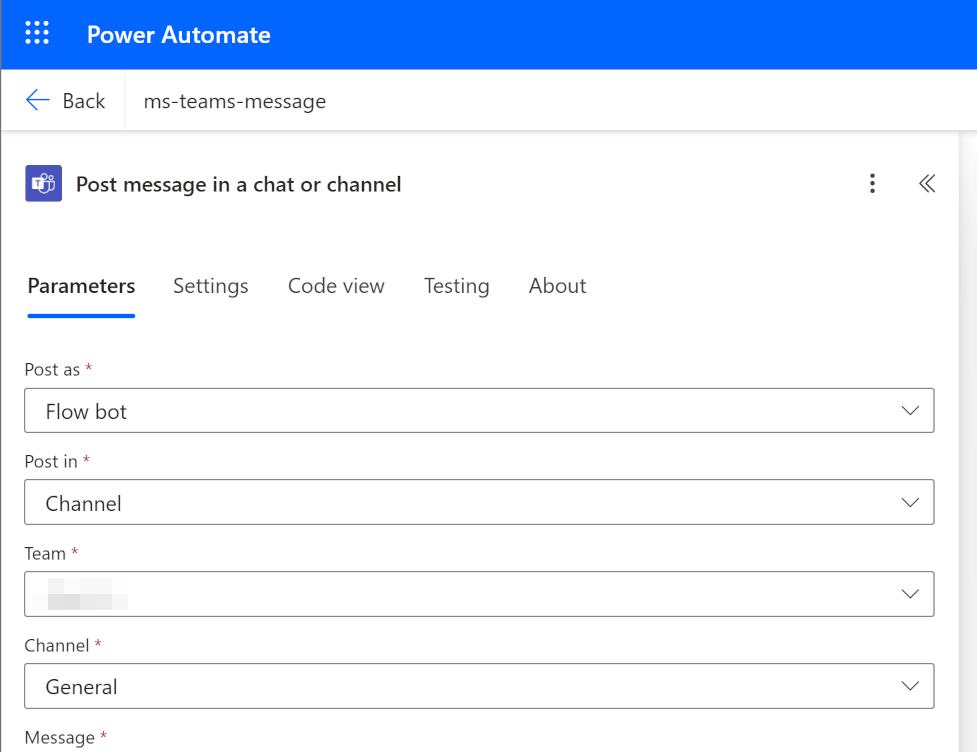Collapse the panel using the double chevron
Screen dimensions: 977x752
[x=927, y=183]
